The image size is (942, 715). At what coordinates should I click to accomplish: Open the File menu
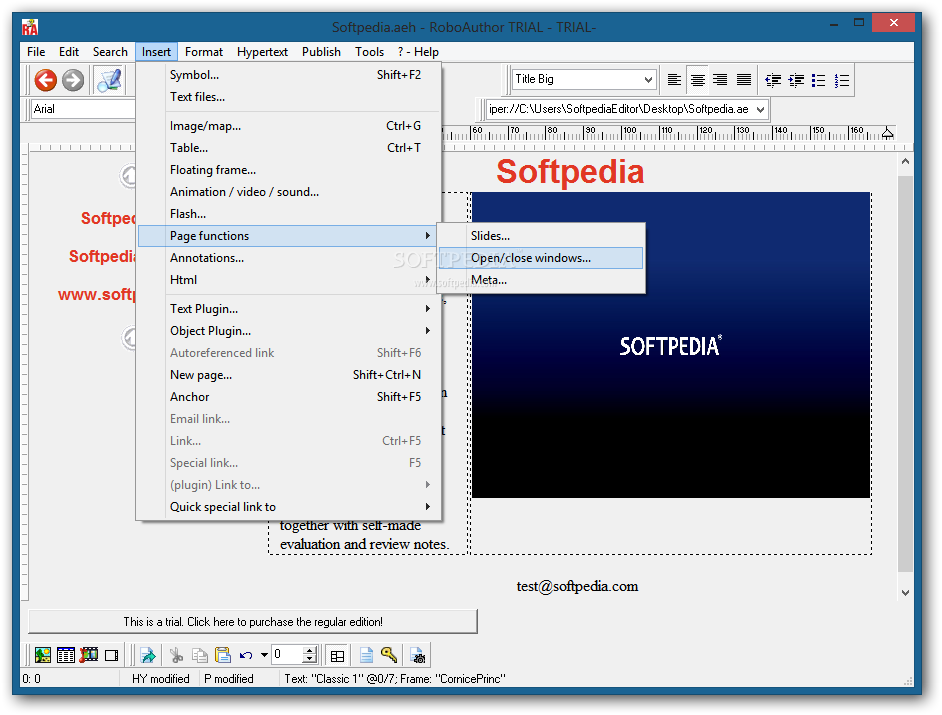pos(36,52)
